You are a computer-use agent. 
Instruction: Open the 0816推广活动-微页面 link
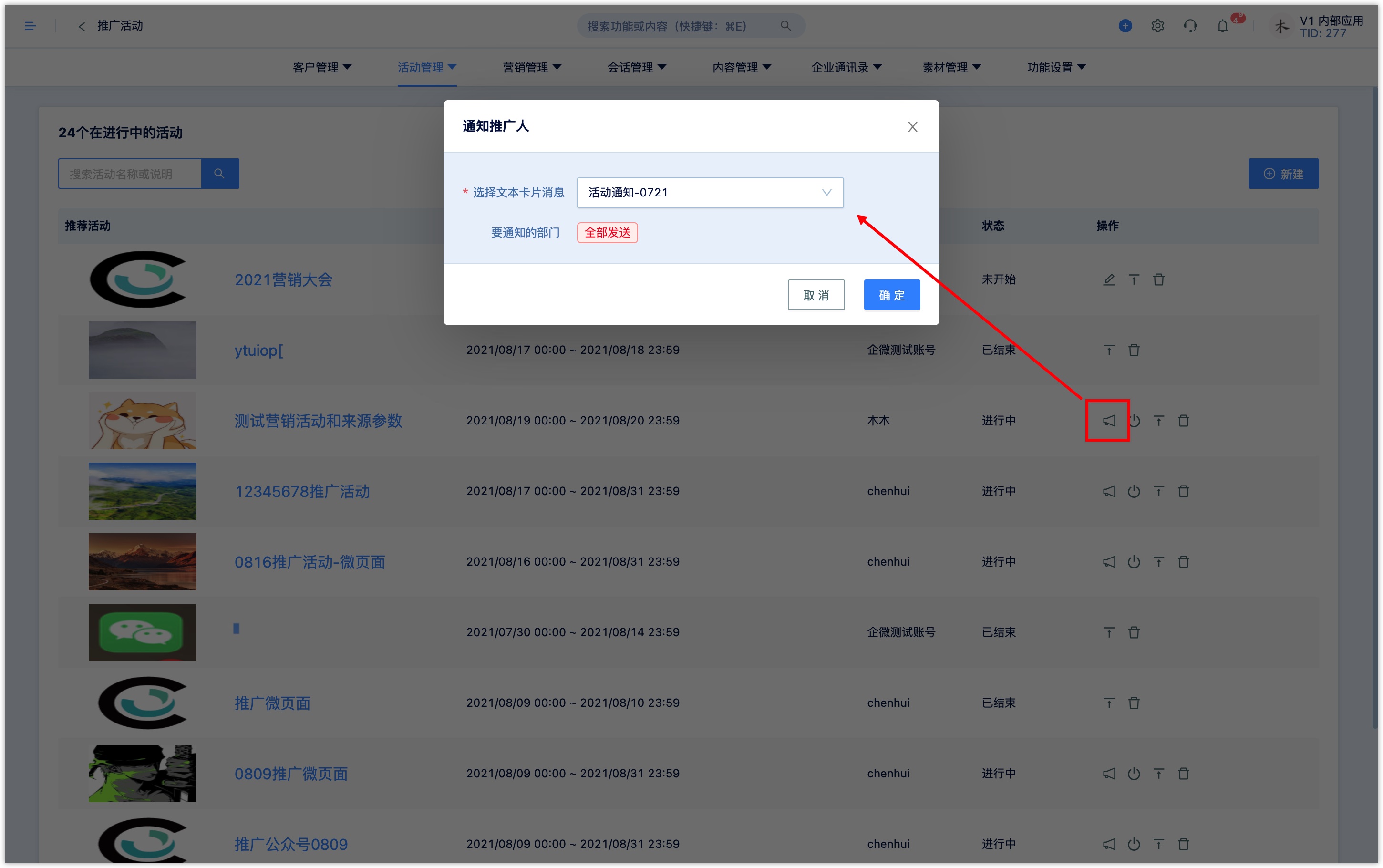[x=310, y=562]
